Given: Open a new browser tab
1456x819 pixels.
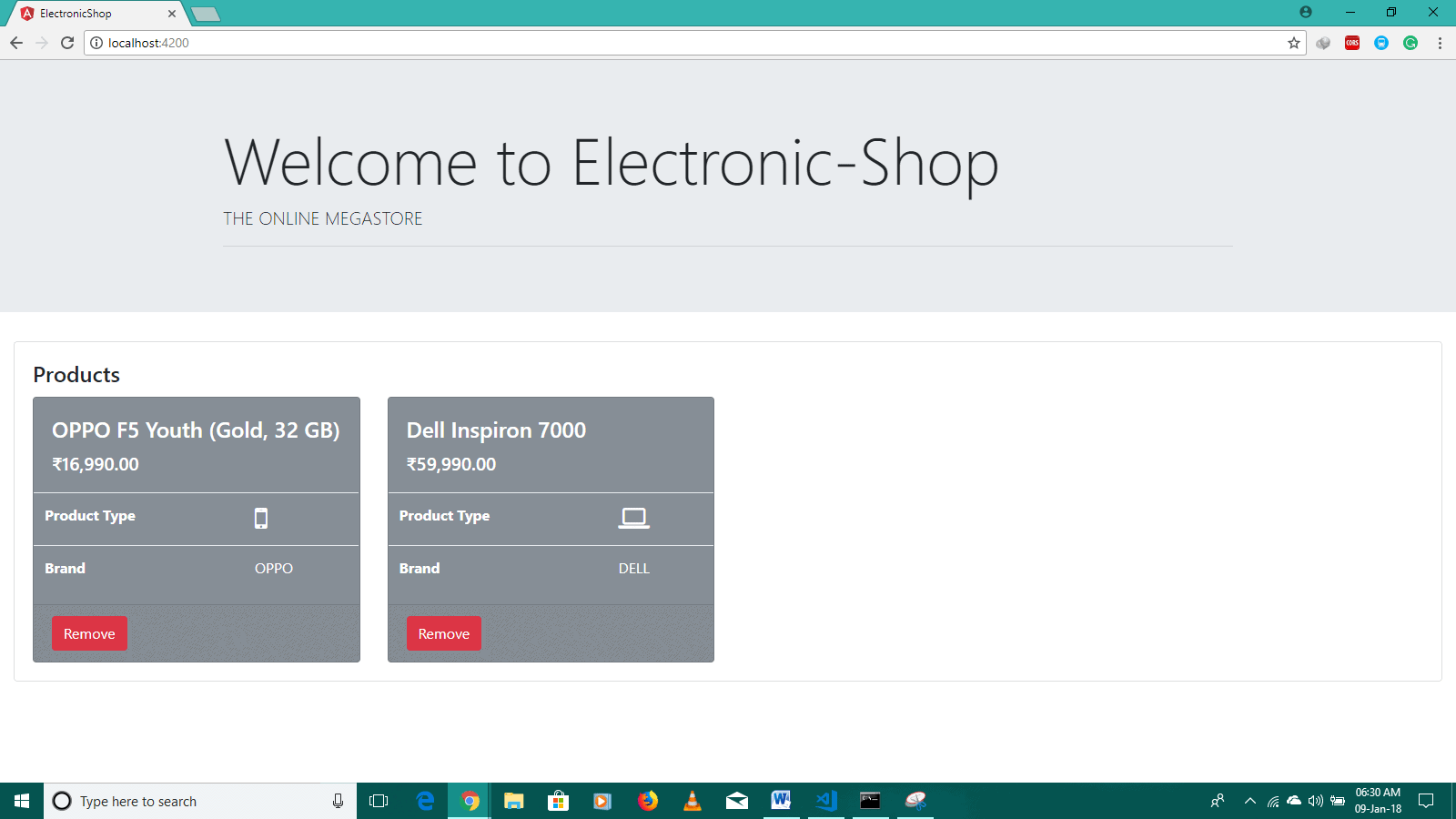Looking at the screenshot, I should click(x=206, y=14).
